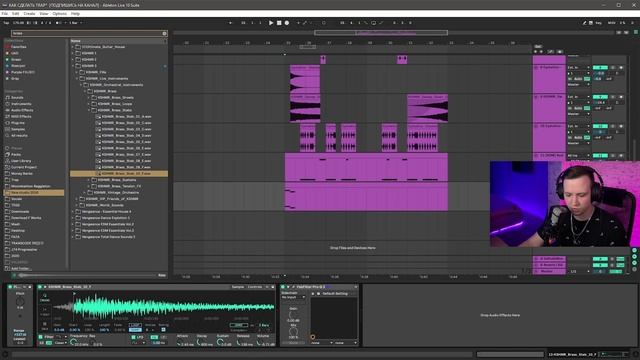Viewport: 640px width, 360px height.
Task: Select the Master track header
Action: coord(549,271)
